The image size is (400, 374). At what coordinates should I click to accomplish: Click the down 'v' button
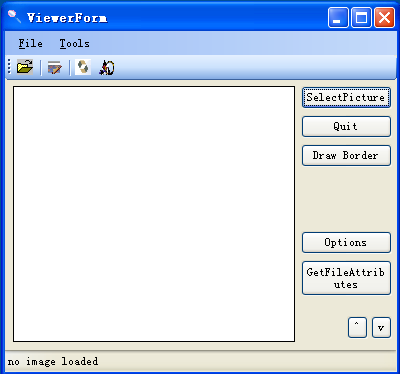(381, 328)
